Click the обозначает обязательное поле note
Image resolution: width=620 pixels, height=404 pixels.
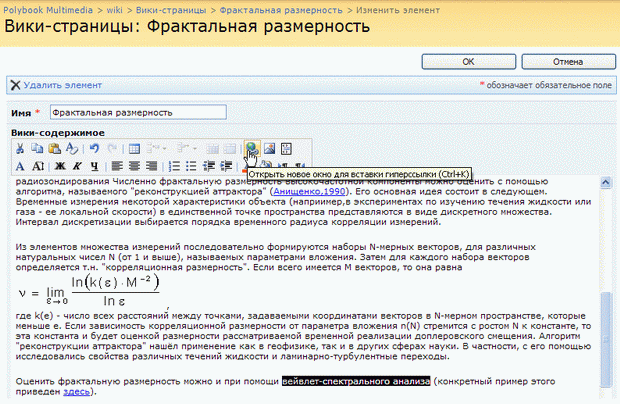(x=549, y=85)
